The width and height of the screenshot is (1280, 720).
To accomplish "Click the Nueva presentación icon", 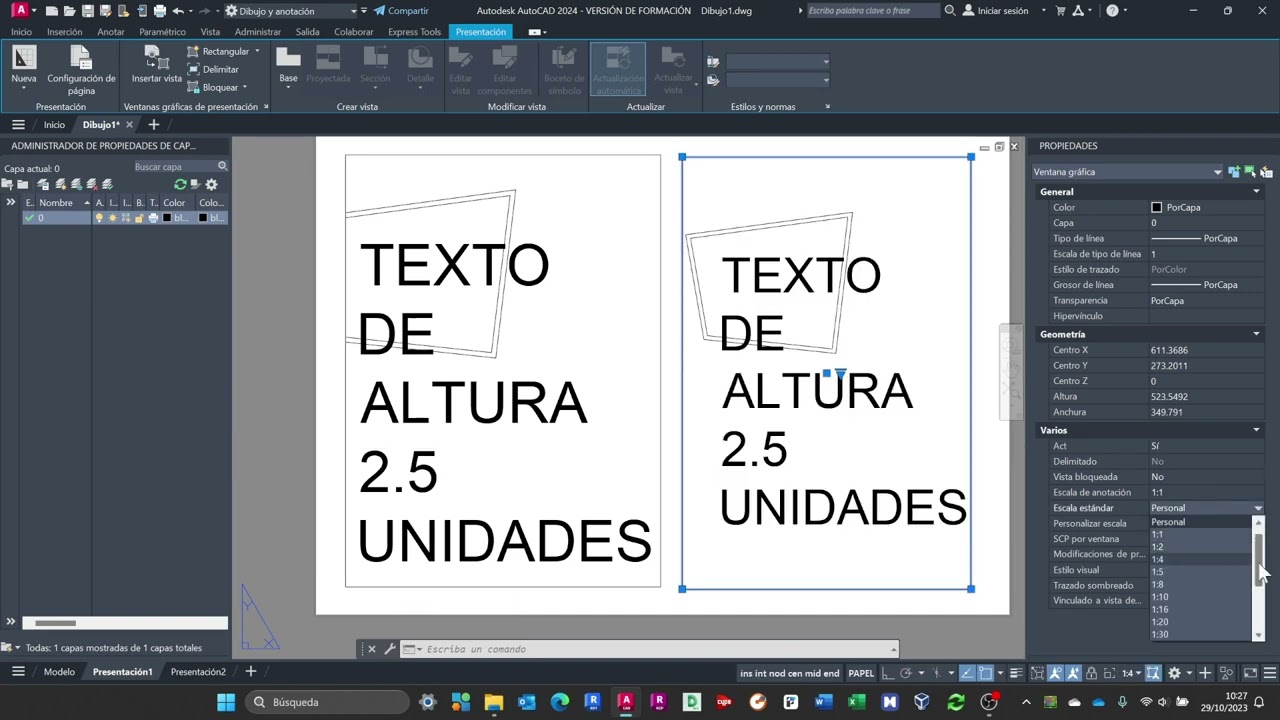I will pyautogui.click(x=24, y=58).
